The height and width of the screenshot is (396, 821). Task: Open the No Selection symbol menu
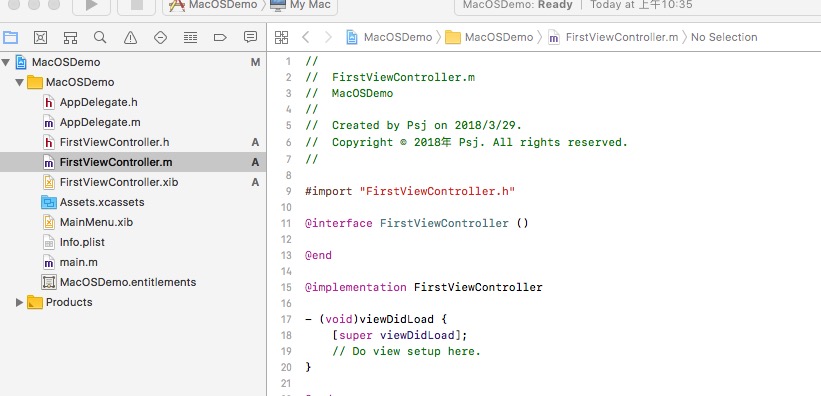click(x=724, y=37)
